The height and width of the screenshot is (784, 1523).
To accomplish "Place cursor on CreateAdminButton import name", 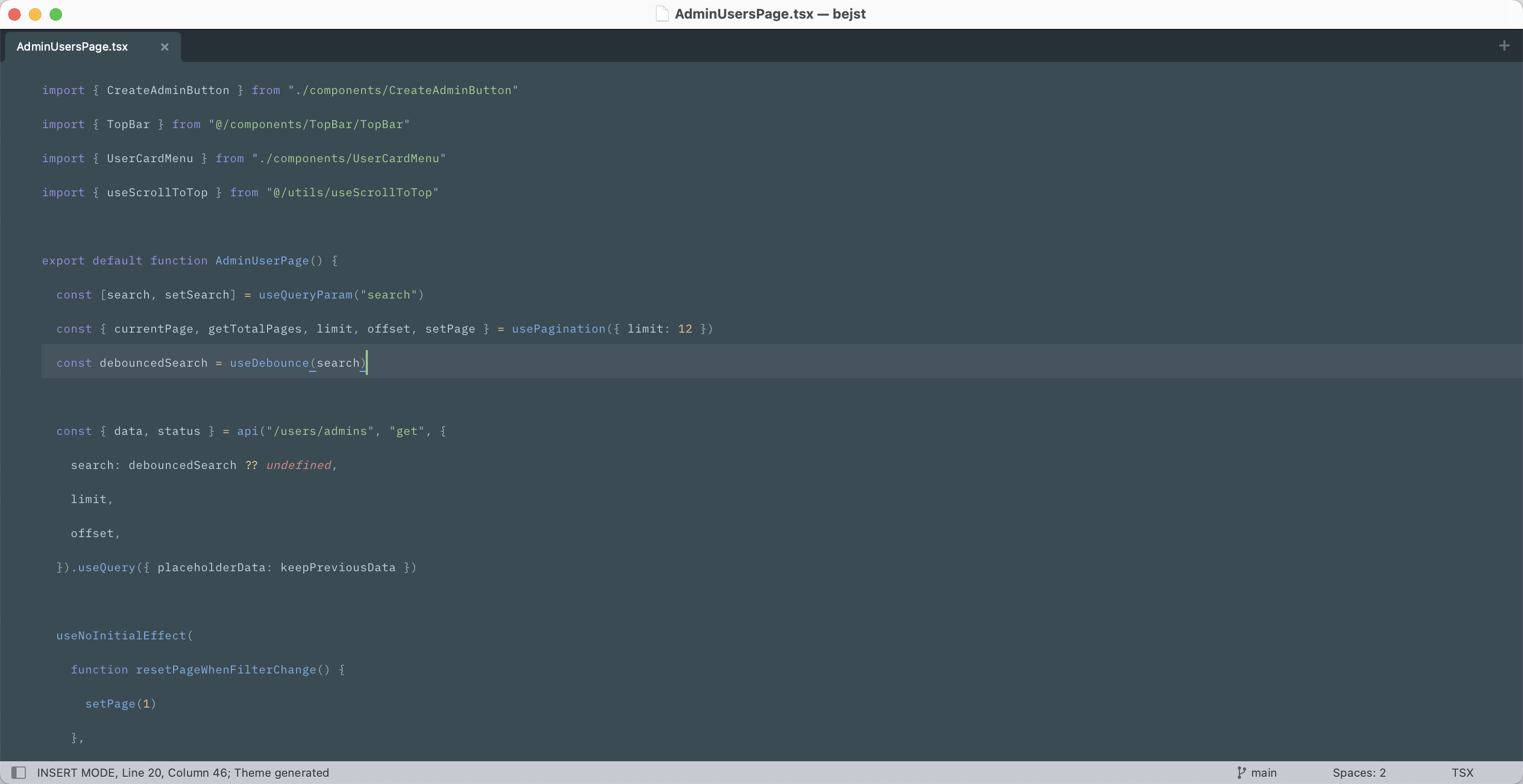I will (x=168, y=90).
